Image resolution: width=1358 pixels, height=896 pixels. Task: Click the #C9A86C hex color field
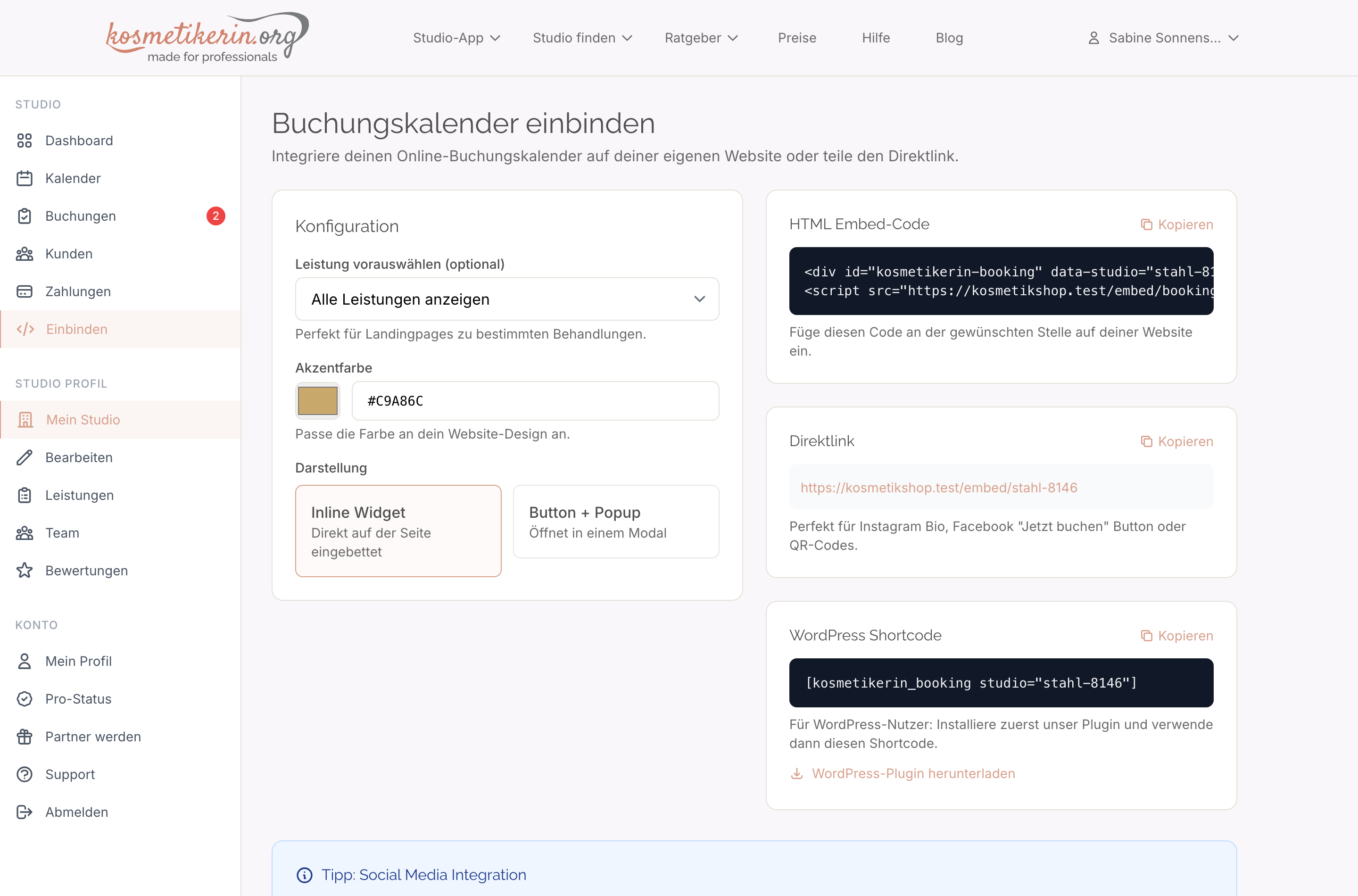(535, 400)
